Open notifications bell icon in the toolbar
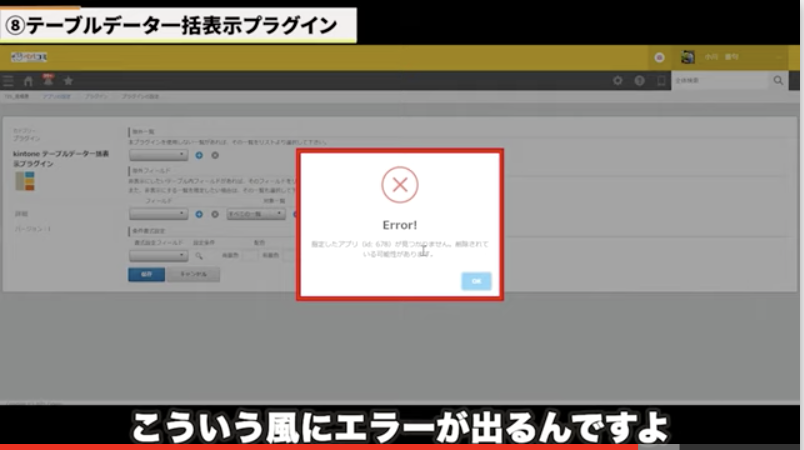The height and width of the screenshot is (450, 804). 48,81
